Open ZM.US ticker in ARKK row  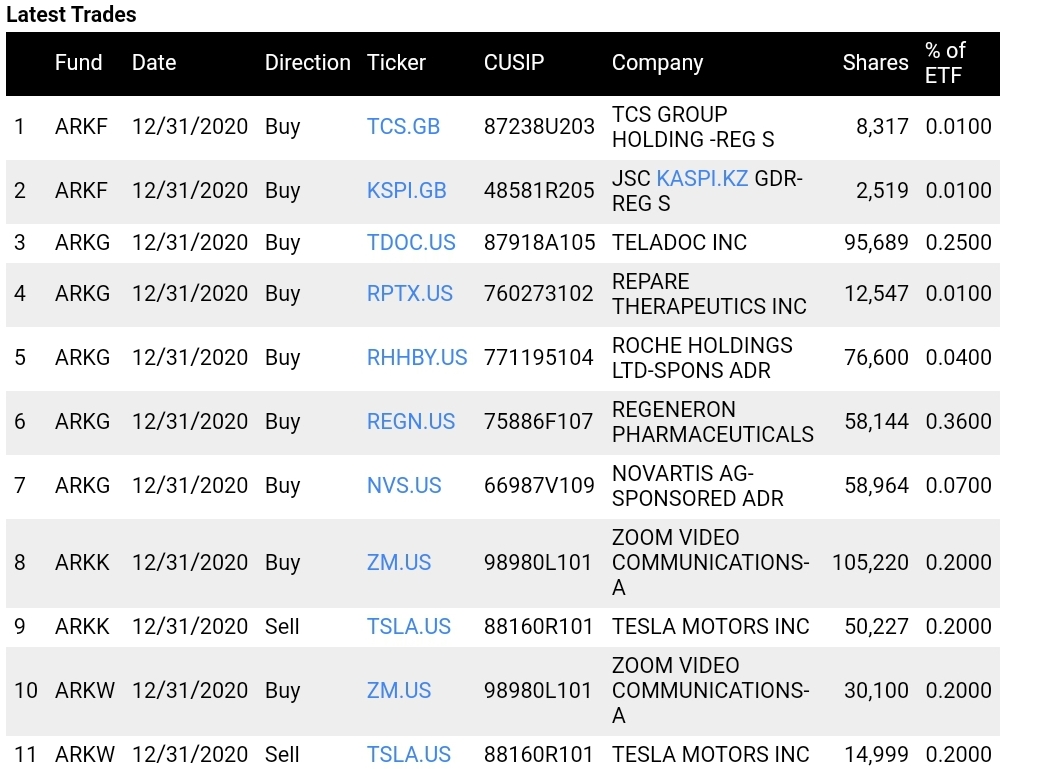pos(399,563)
